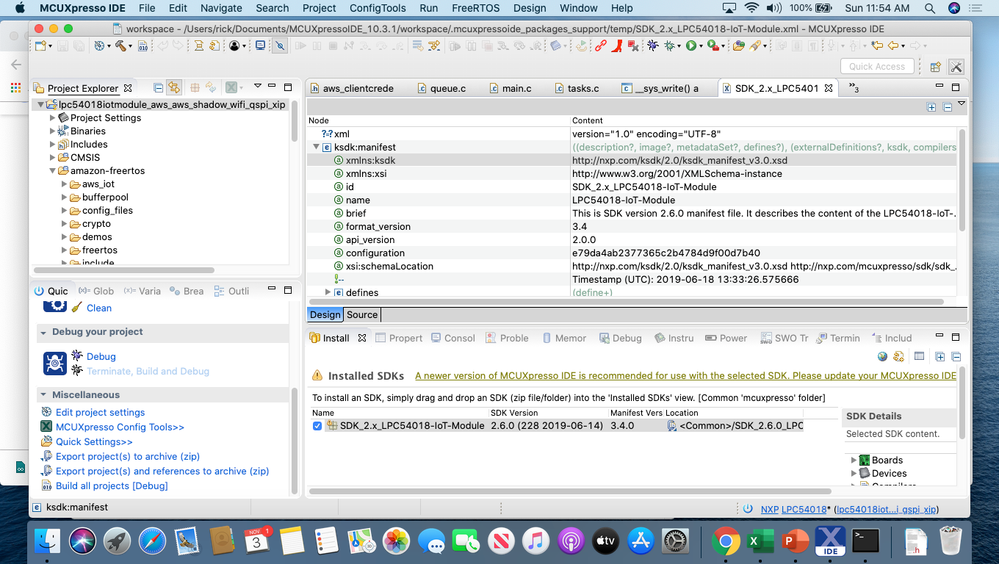The width and height of the screenshot is (999, 564).
Task: Expand the aws_iot folder
Action: tap(64, 184)
